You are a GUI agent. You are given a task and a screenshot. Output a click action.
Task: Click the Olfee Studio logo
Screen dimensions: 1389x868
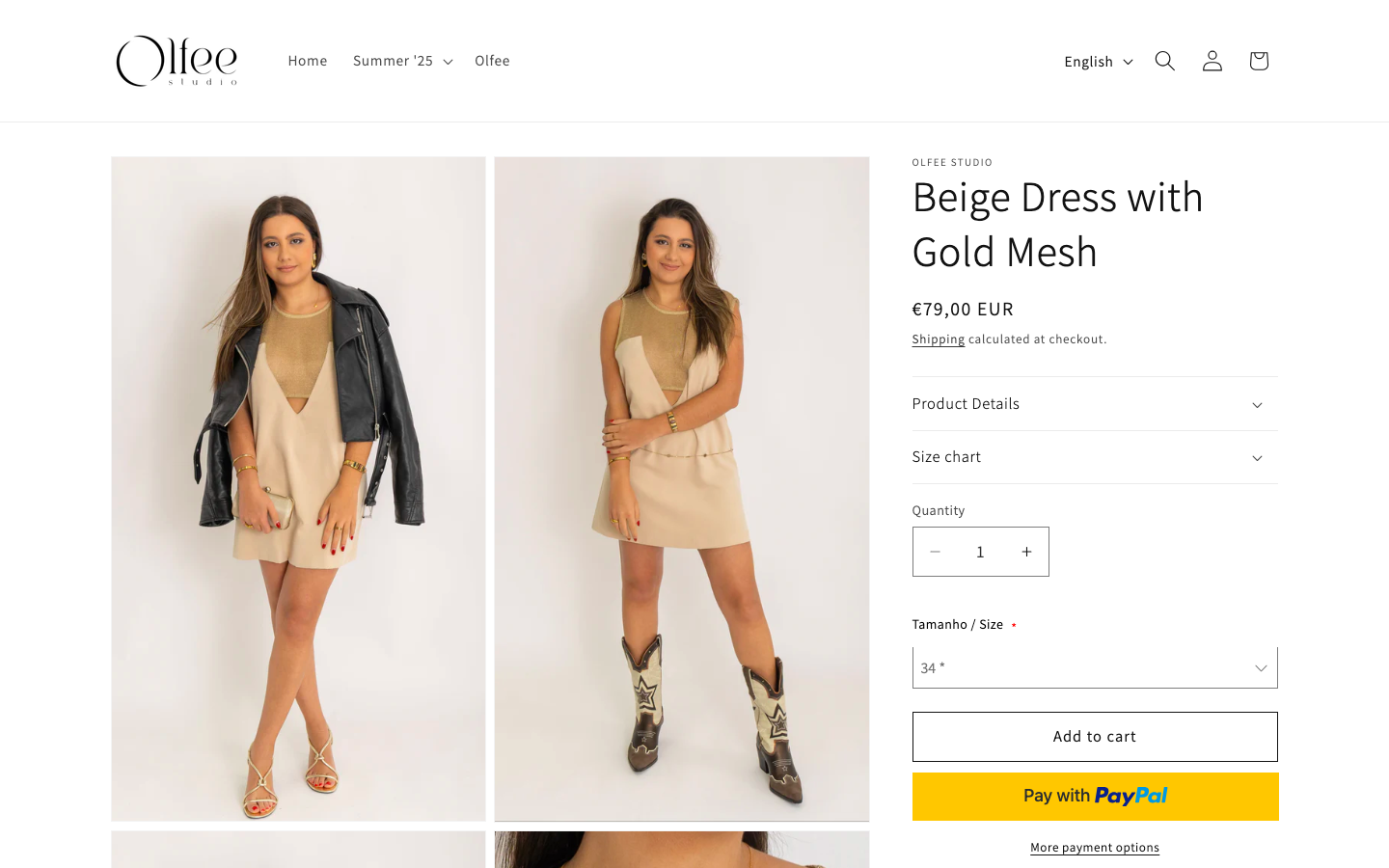click(x=177, y=61)
